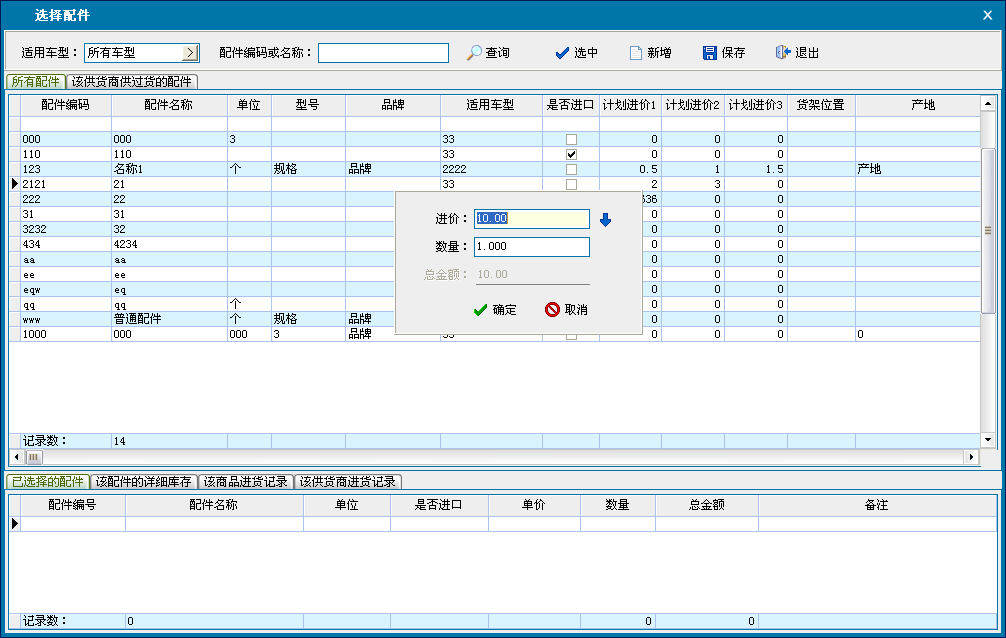The height and width of the screenshot is (638, 1006).
Task: Click the 数量 quantity input field
Action: pos(531,247)
